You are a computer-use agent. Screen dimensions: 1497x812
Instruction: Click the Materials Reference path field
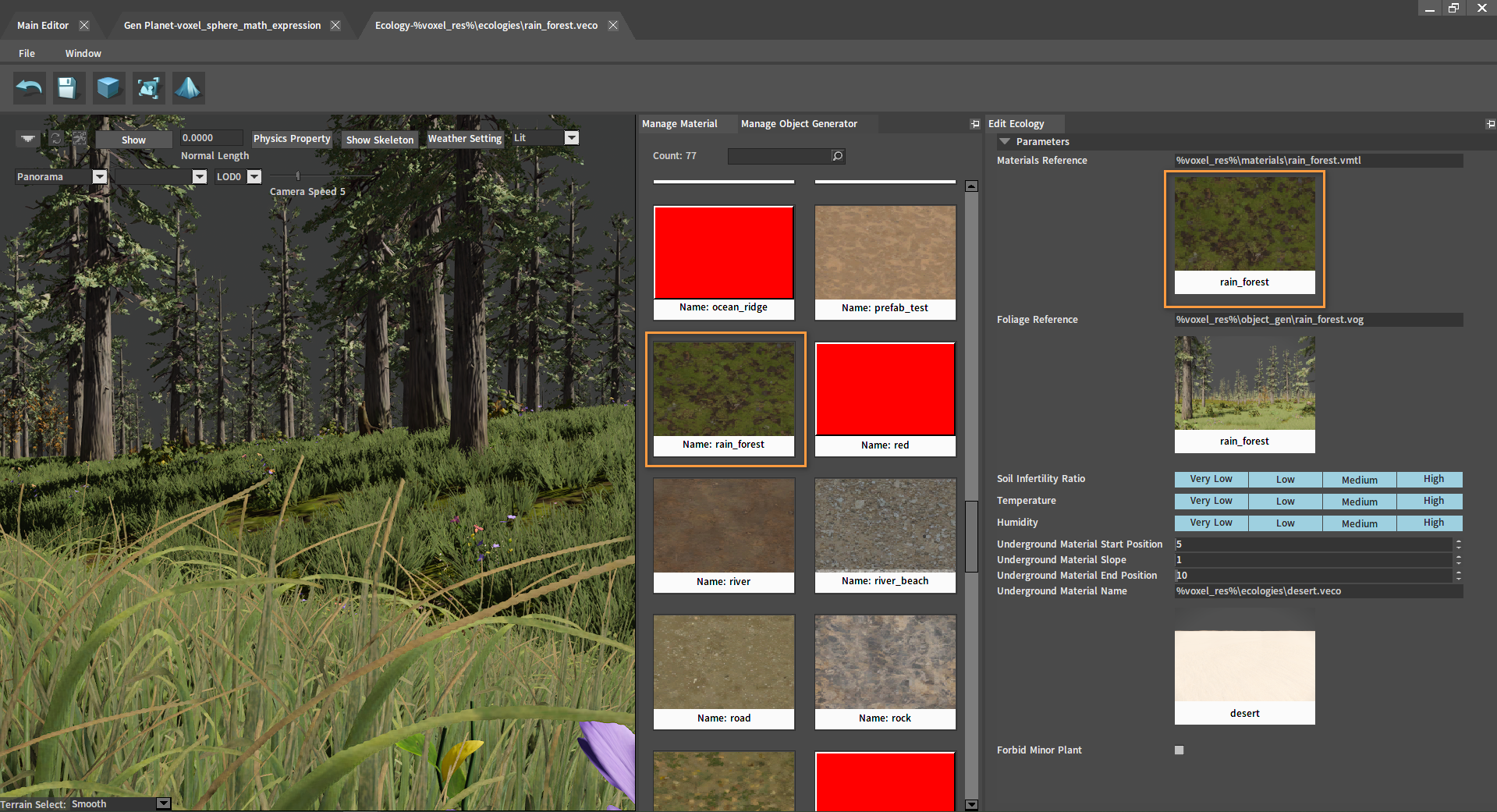(x=1318, y=161)
